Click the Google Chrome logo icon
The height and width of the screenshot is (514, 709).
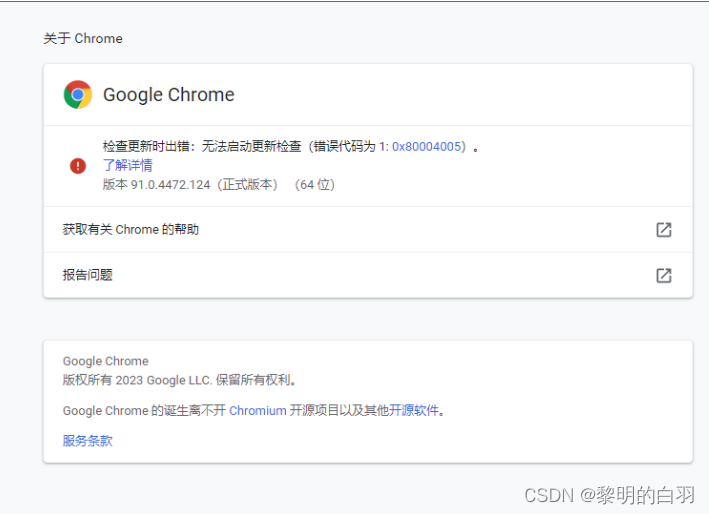click(x=78, y=94)
